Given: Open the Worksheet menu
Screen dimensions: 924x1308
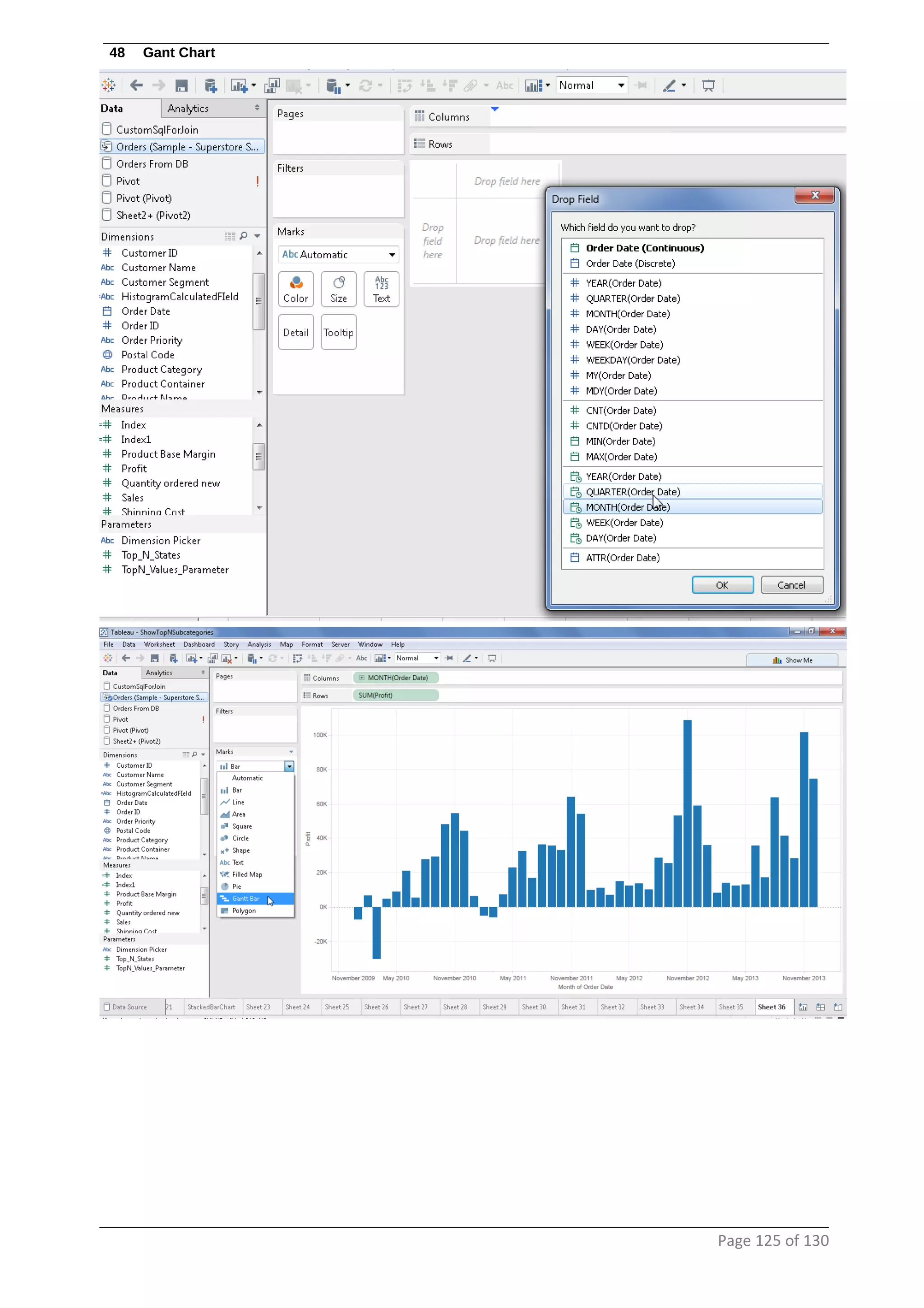Looking at the screenshot, I should 159,645.
